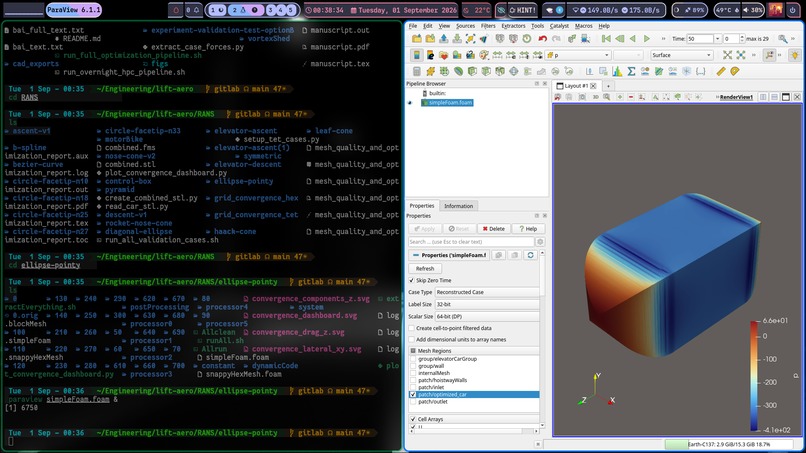Check the group/elevatorCarGroup mesh region
Image resolution: width=806 pixels, height=453 pixels.
(413, 359)
